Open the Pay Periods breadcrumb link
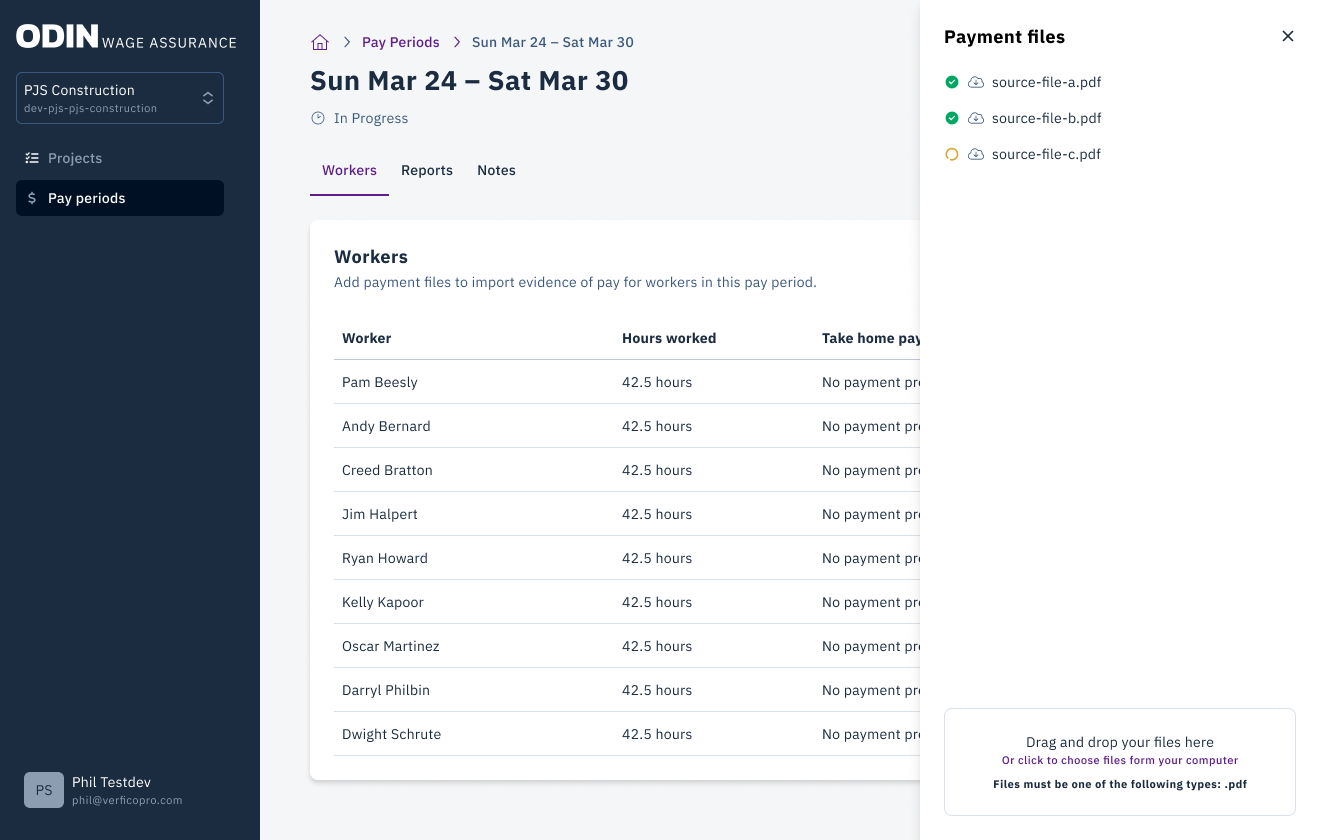Viewport: 1320px width, 840px height. pyautogui.click(x=401, y=42)
